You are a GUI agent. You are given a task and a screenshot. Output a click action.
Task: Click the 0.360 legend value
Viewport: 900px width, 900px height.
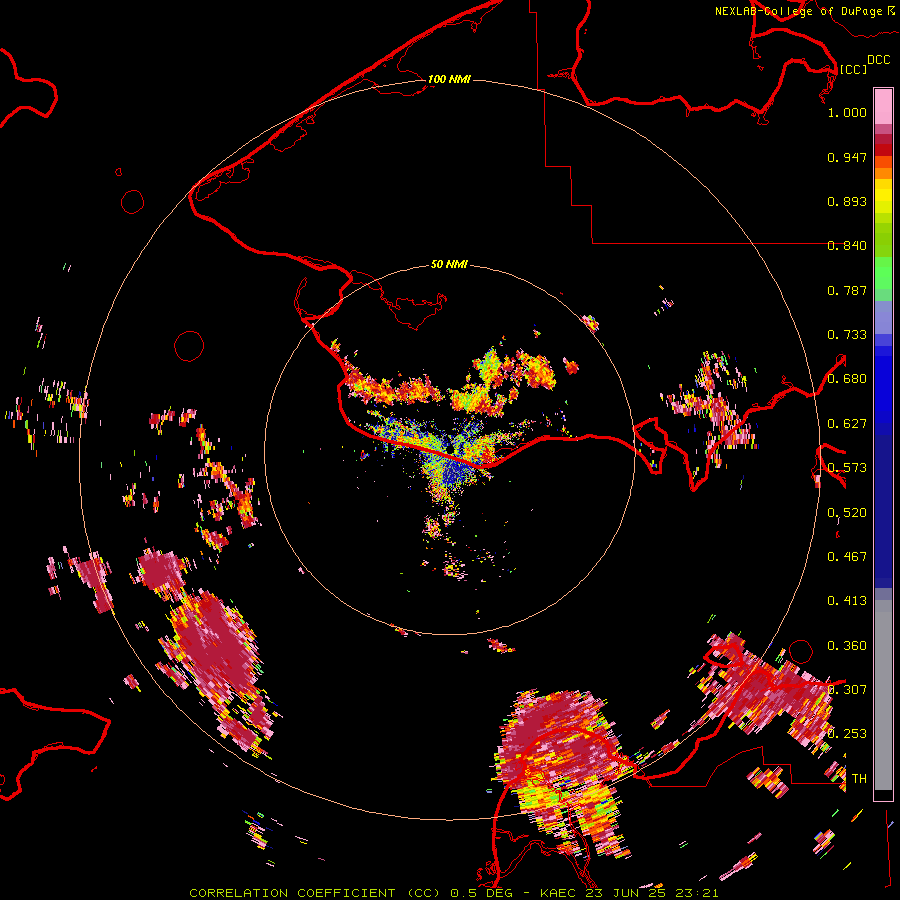[847, 646]
